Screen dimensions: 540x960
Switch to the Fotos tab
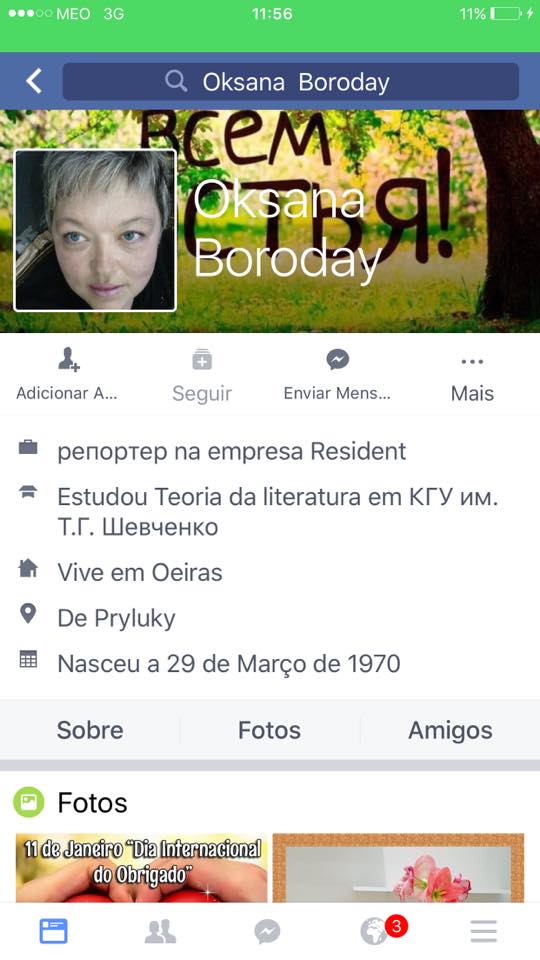pyautogui.click(x=269, y=730)
